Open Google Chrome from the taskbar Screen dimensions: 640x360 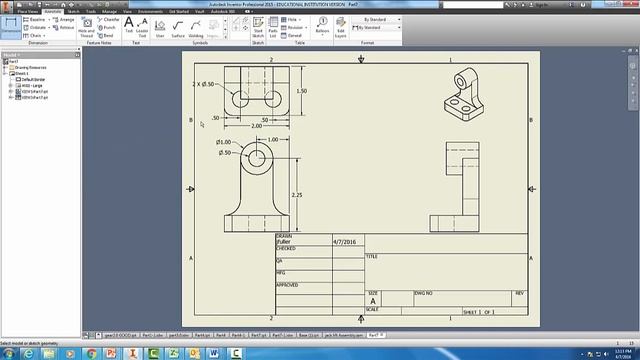point(91,353)
